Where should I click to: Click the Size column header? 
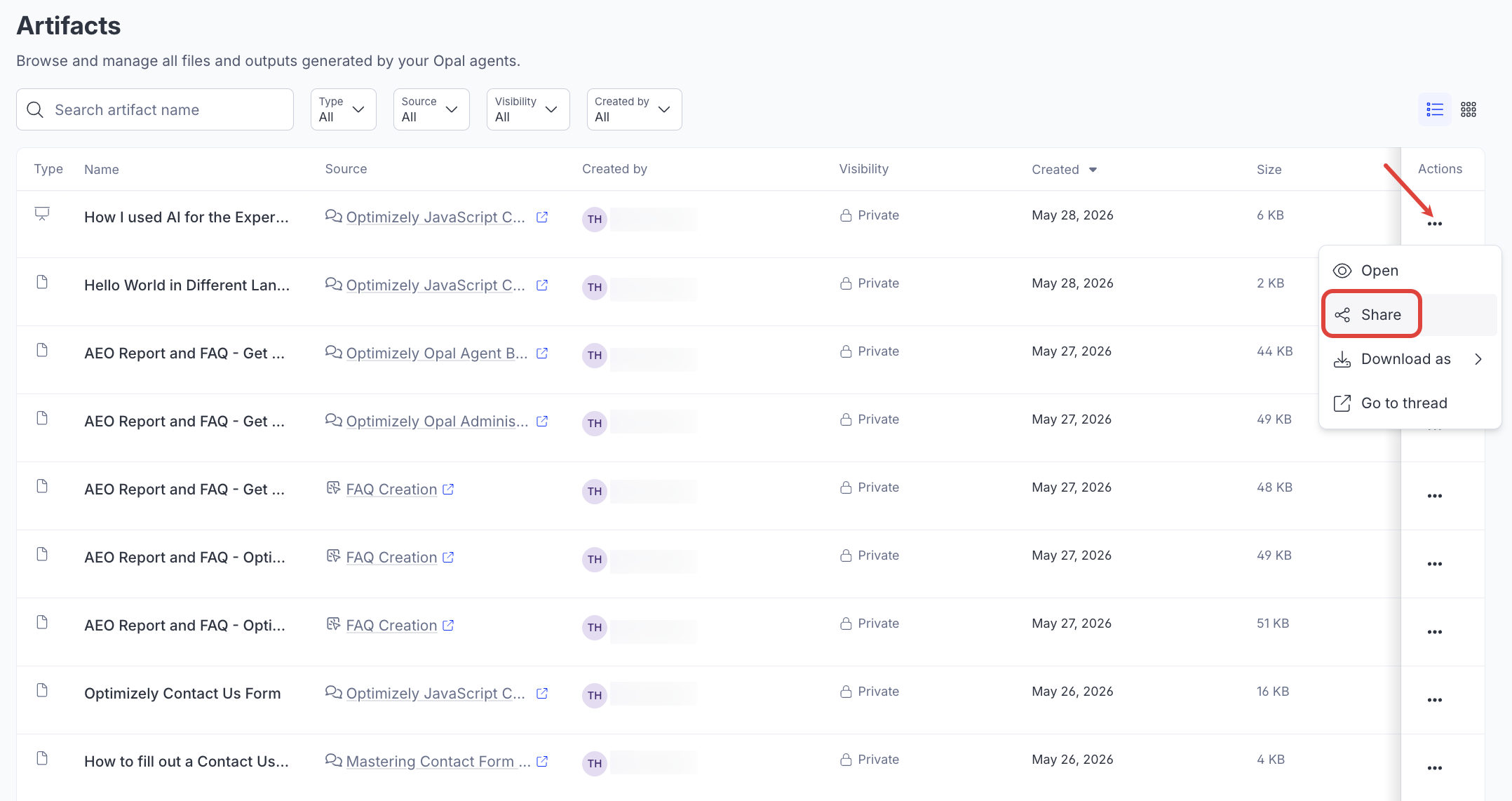[x=1269, y=170]
